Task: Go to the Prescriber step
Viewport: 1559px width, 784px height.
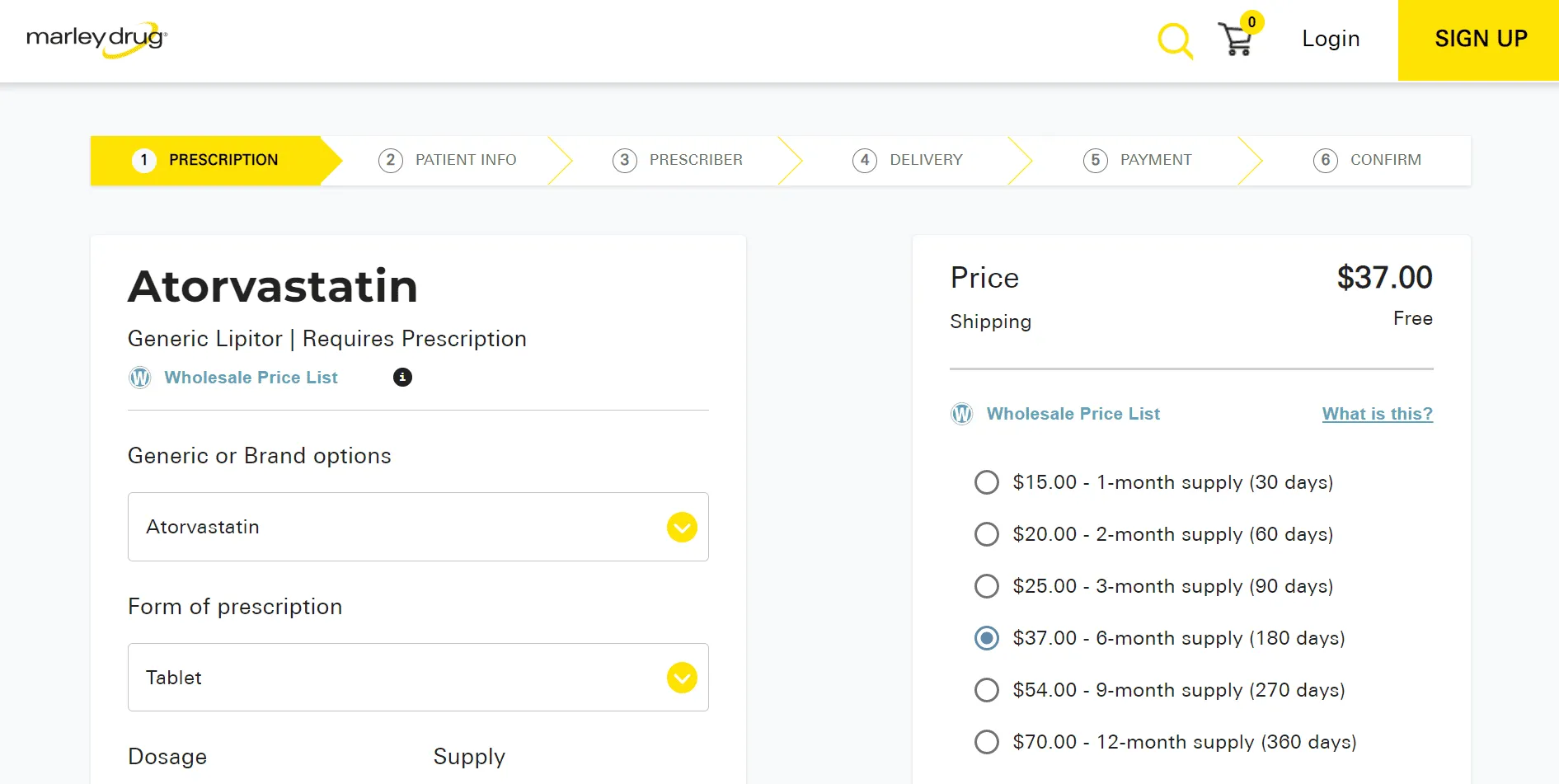Action: point(678,160)
